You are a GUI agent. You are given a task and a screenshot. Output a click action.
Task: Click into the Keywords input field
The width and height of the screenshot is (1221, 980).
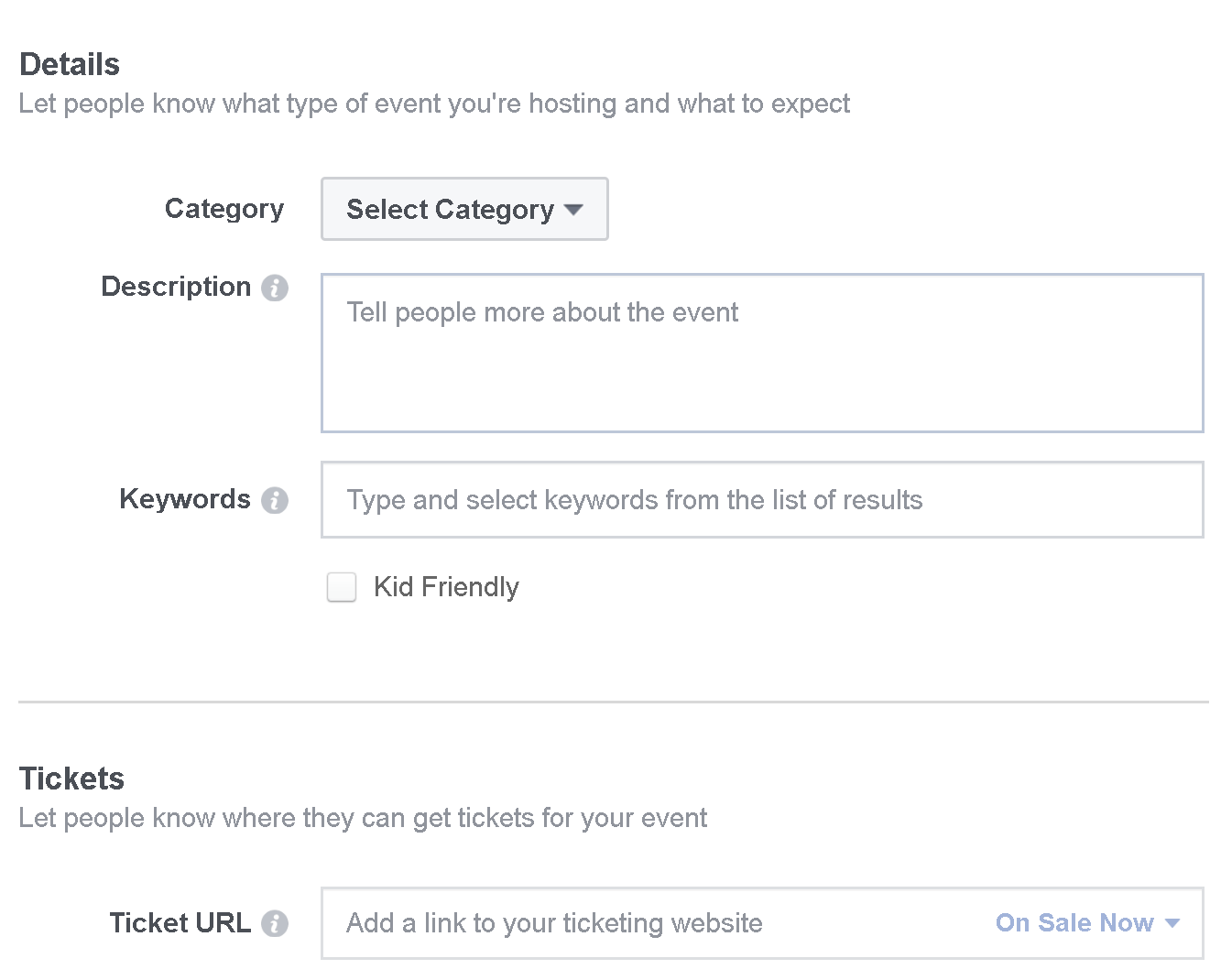coord(761,500)
